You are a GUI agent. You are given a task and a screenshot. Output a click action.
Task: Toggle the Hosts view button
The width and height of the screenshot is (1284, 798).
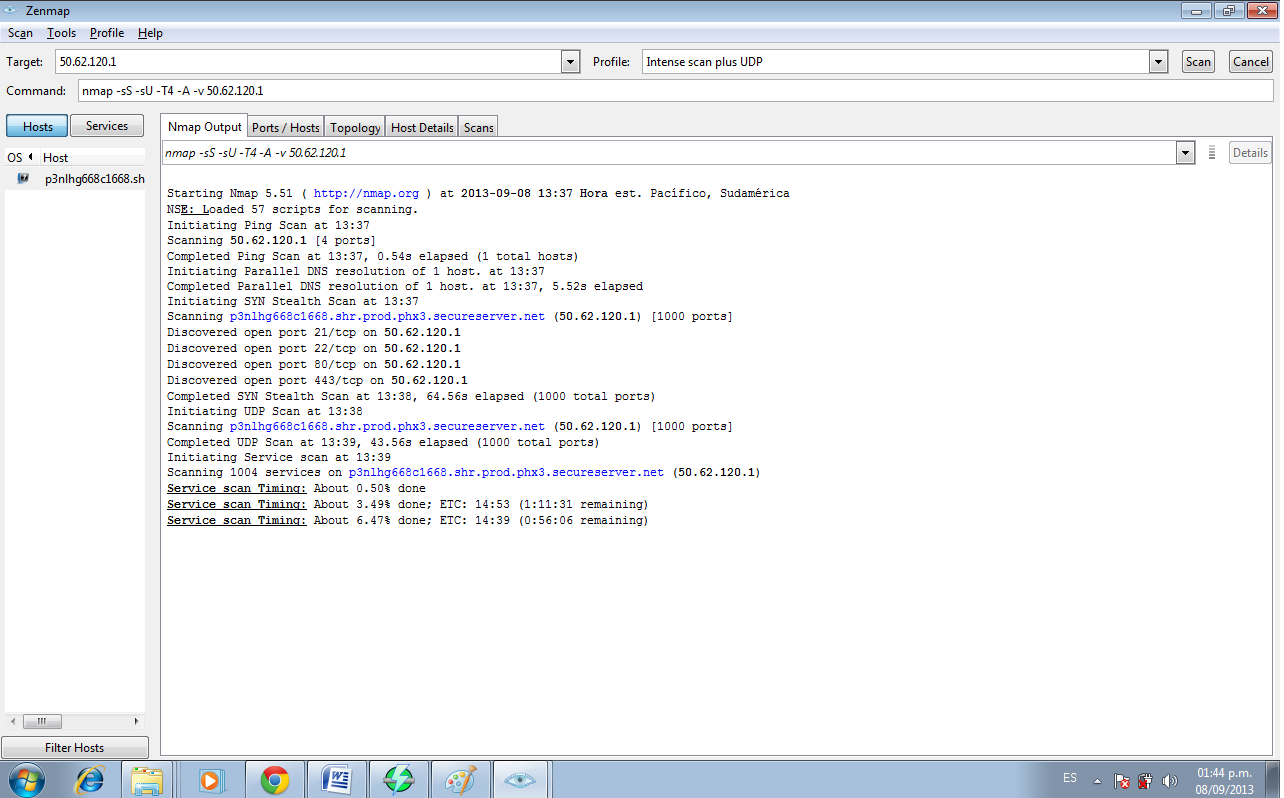click(x=37, y=127)
